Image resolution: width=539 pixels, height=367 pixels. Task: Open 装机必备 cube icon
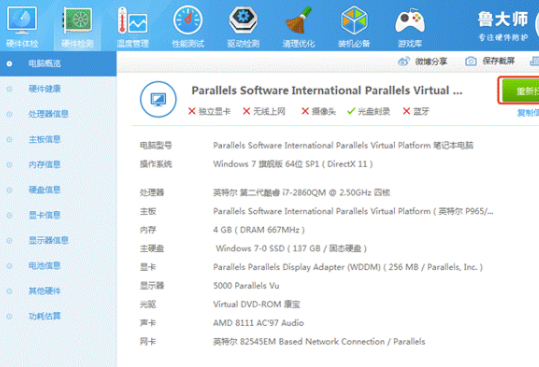[354, 20]
